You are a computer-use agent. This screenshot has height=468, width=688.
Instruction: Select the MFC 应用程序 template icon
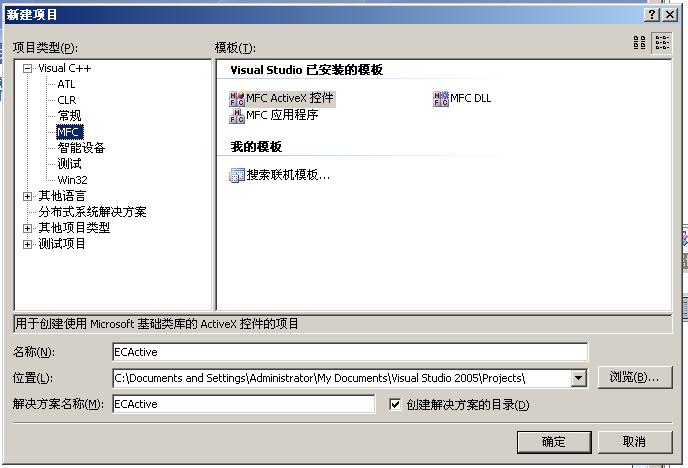point(237,116)
